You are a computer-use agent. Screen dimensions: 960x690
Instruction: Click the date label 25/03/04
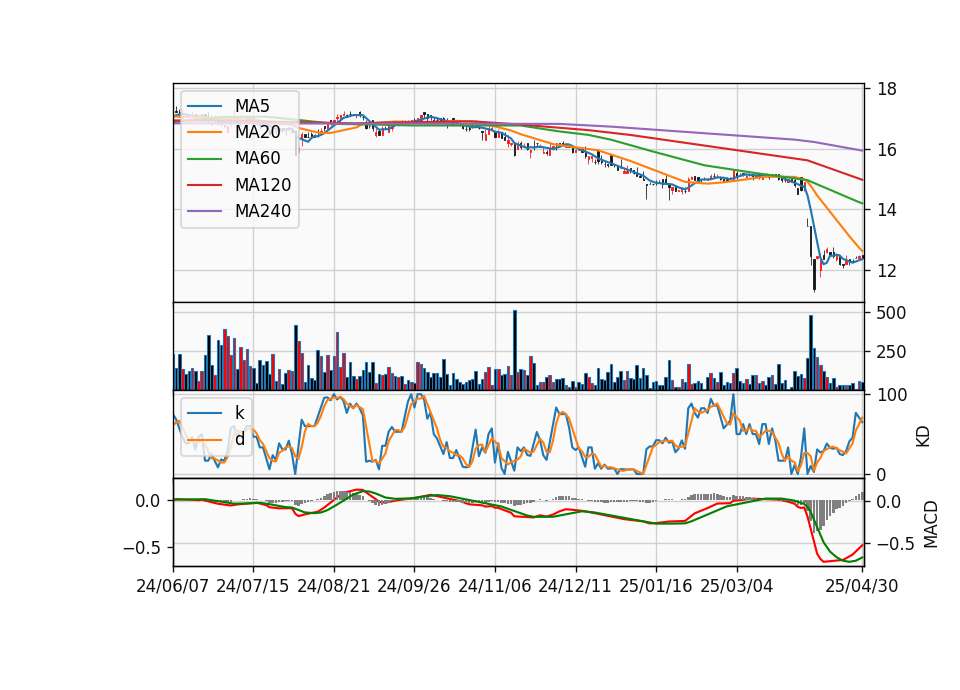[736, 586]
